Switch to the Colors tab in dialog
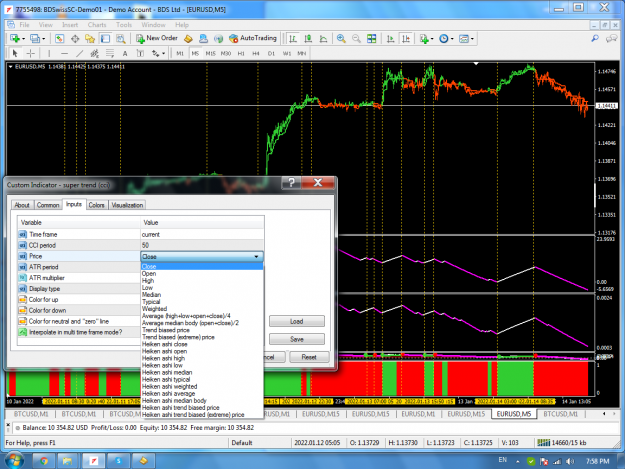Screen dimensions: 625x469 click(96, 205)
